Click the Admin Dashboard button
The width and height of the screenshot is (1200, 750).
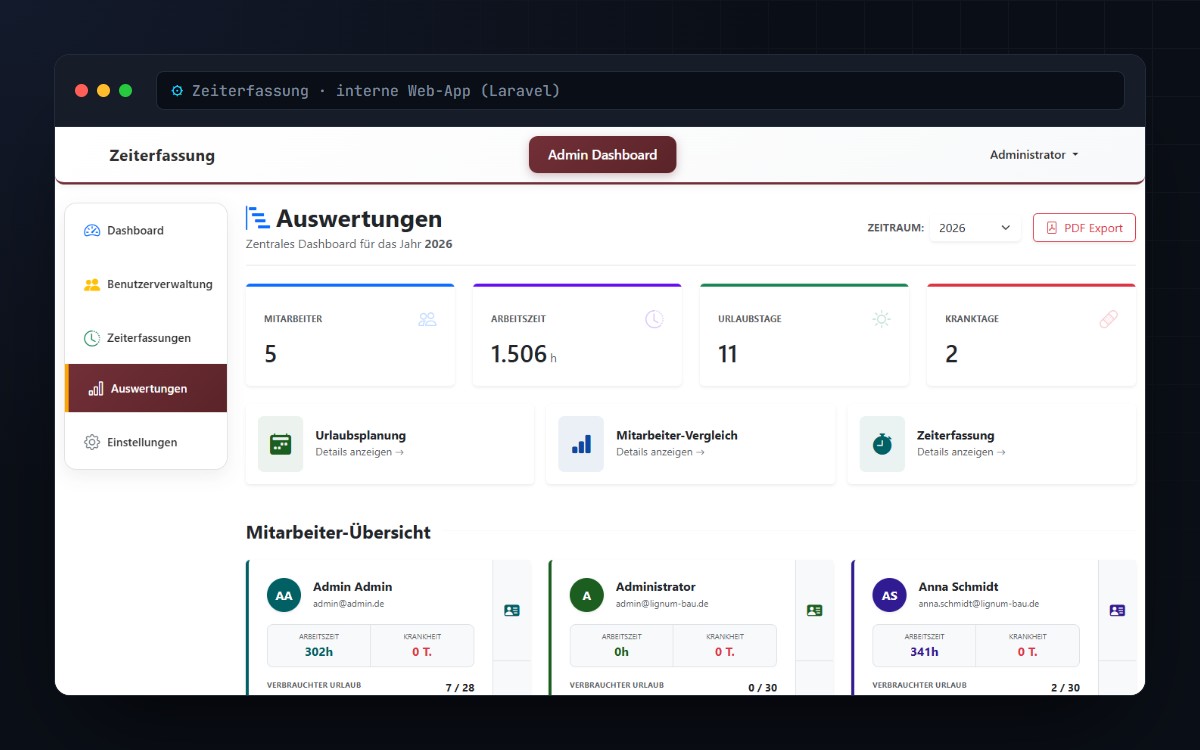coord(602,155)
